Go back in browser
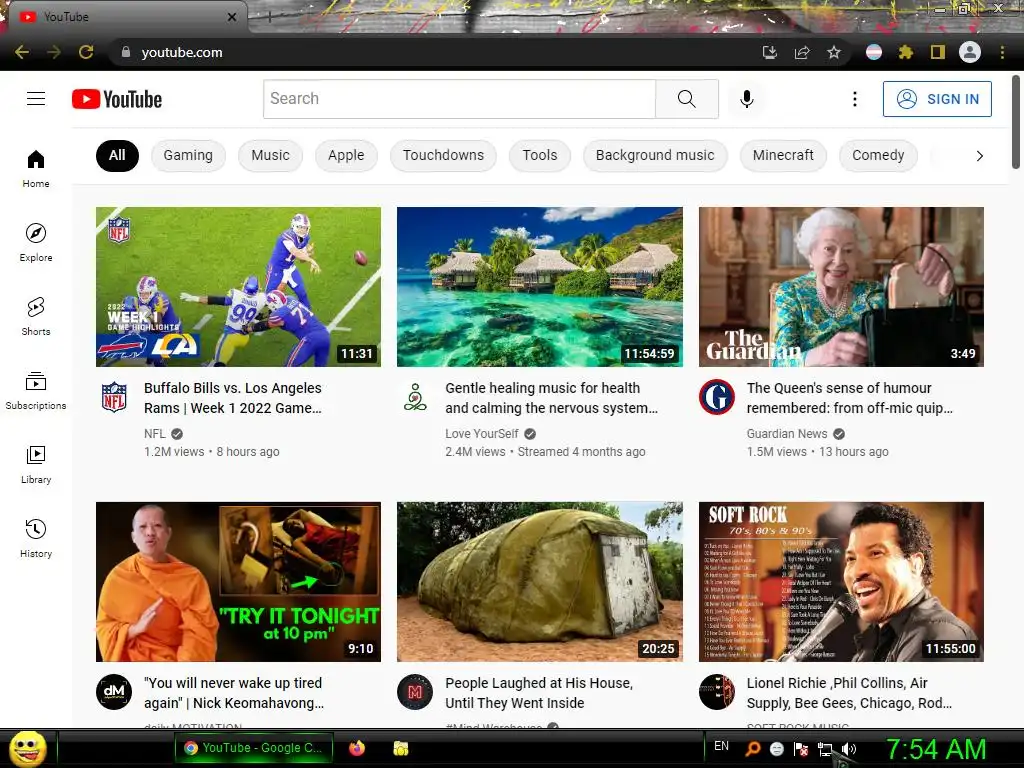The width and height of the screenshot is (1024, 768). click(22, 52)
